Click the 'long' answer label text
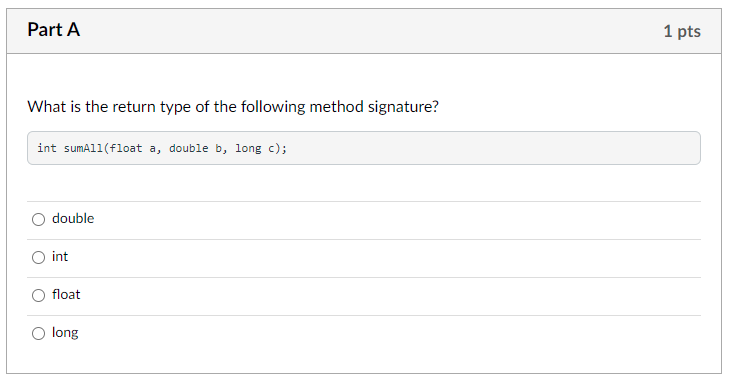 (65, 333)
